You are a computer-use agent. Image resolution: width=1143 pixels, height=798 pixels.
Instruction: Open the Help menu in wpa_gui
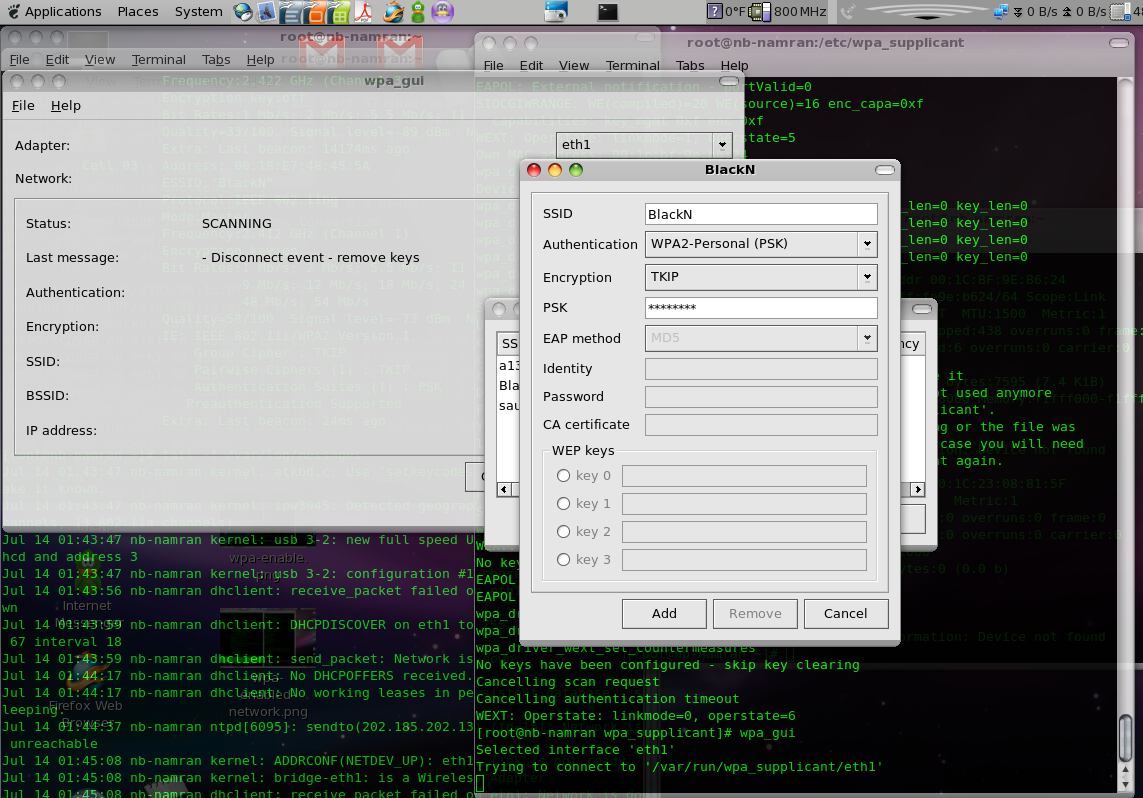tap(66, 106)
